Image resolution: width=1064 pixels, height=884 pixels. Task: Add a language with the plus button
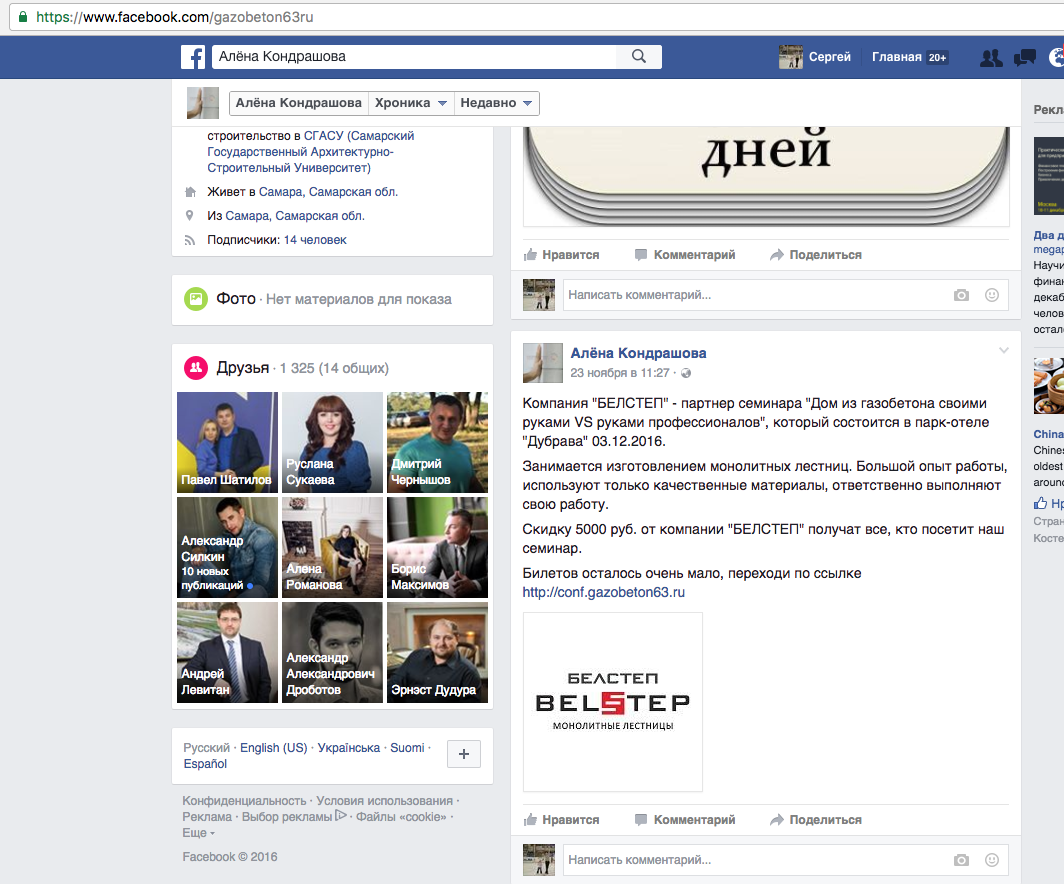click(464, 755)
